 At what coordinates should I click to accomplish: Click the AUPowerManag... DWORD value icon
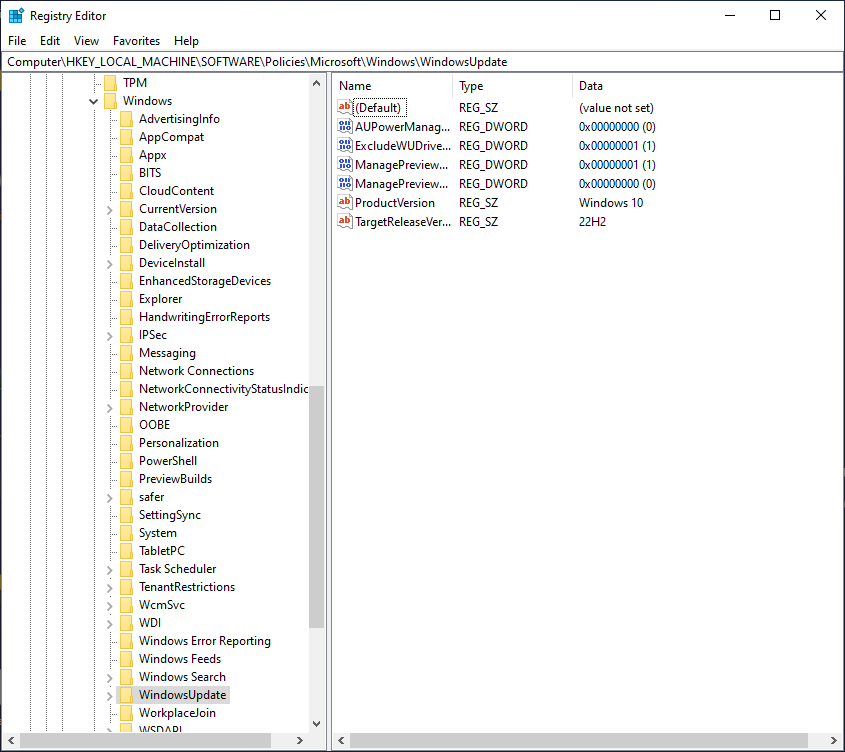tap(344, 126)
